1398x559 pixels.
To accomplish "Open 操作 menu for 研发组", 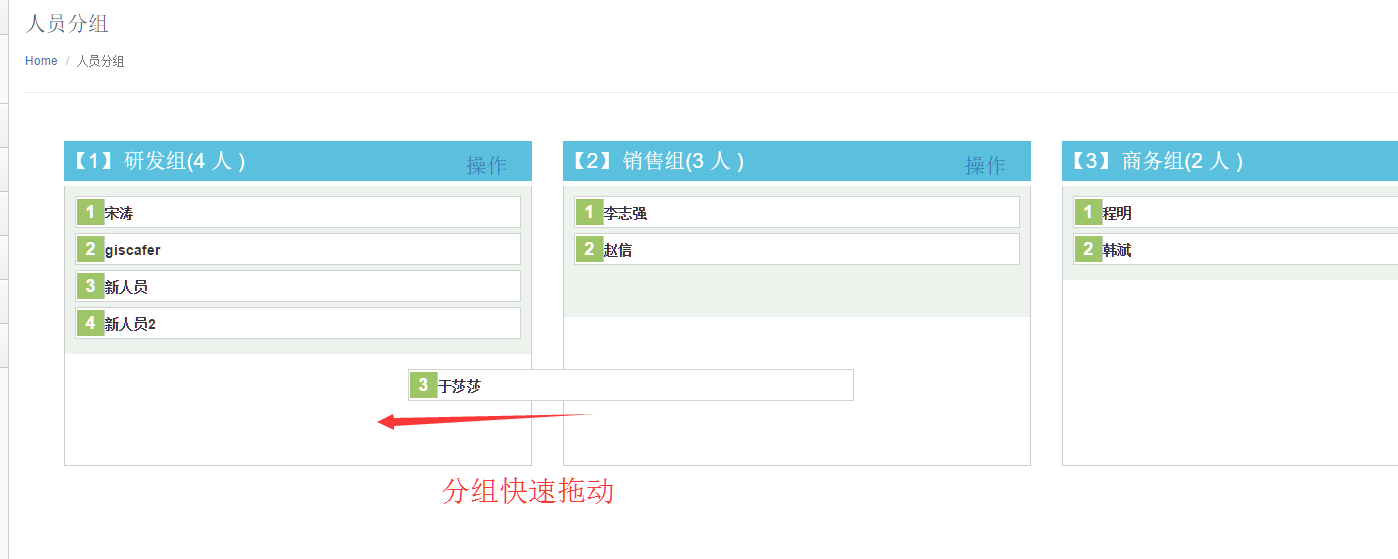I will coord(487,166).
